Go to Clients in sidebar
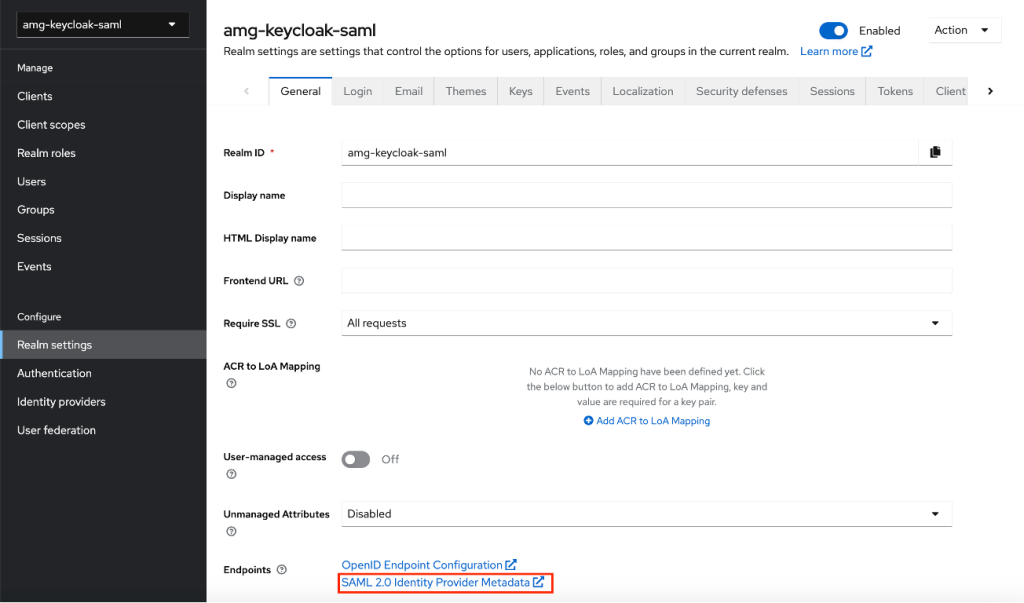1024x603 pixels. [x=103, y=96]
